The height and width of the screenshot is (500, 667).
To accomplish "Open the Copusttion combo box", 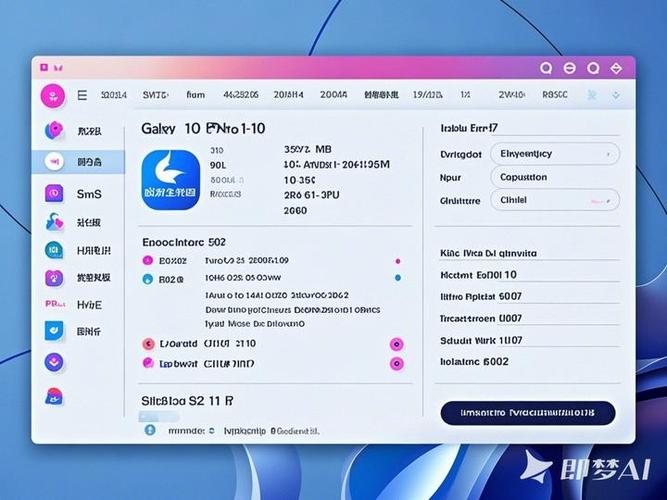I will [x=555, y=177].
